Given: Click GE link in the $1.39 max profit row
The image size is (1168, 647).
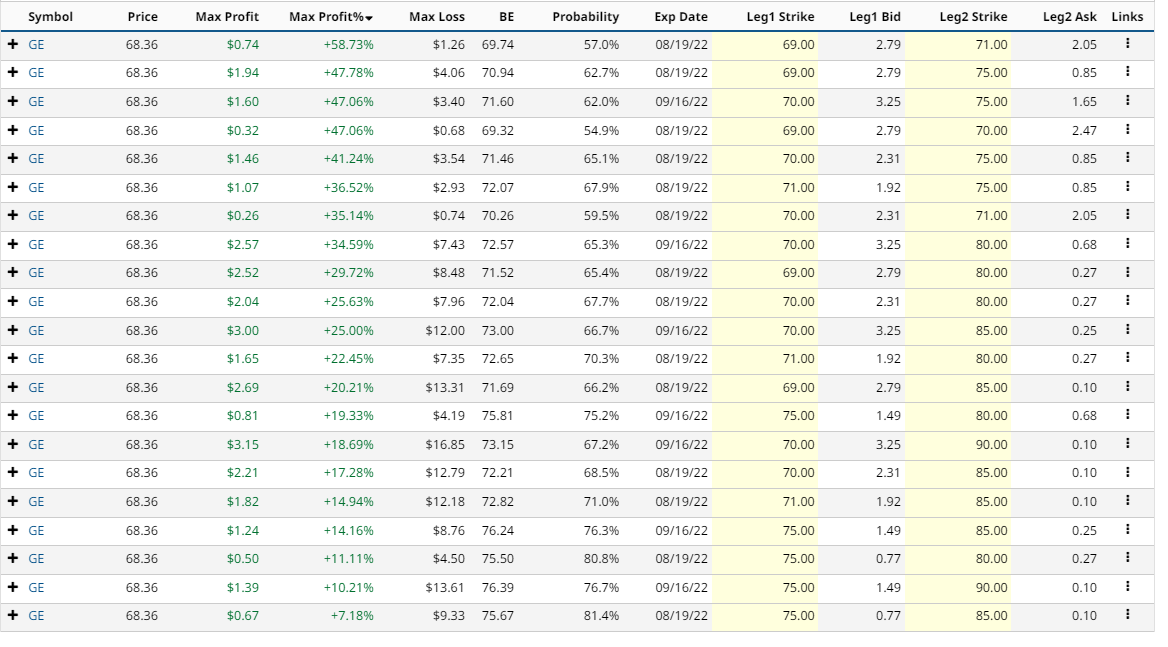Looking at the screenshot, I should pos(36,587).
